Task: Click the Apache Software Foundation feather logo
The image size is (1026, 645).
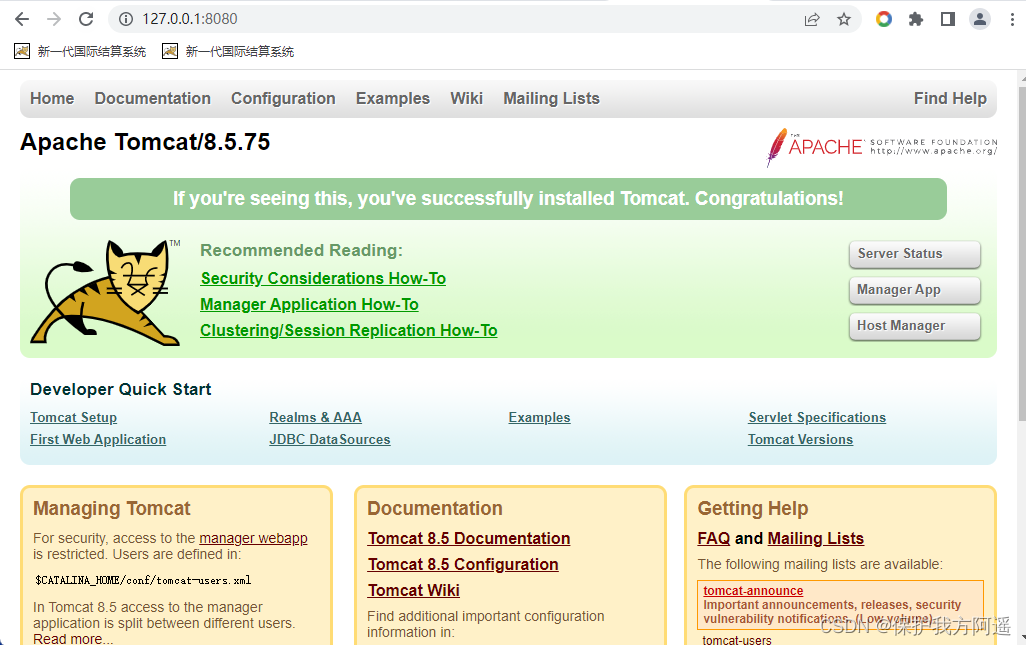Action: (881, 147)
